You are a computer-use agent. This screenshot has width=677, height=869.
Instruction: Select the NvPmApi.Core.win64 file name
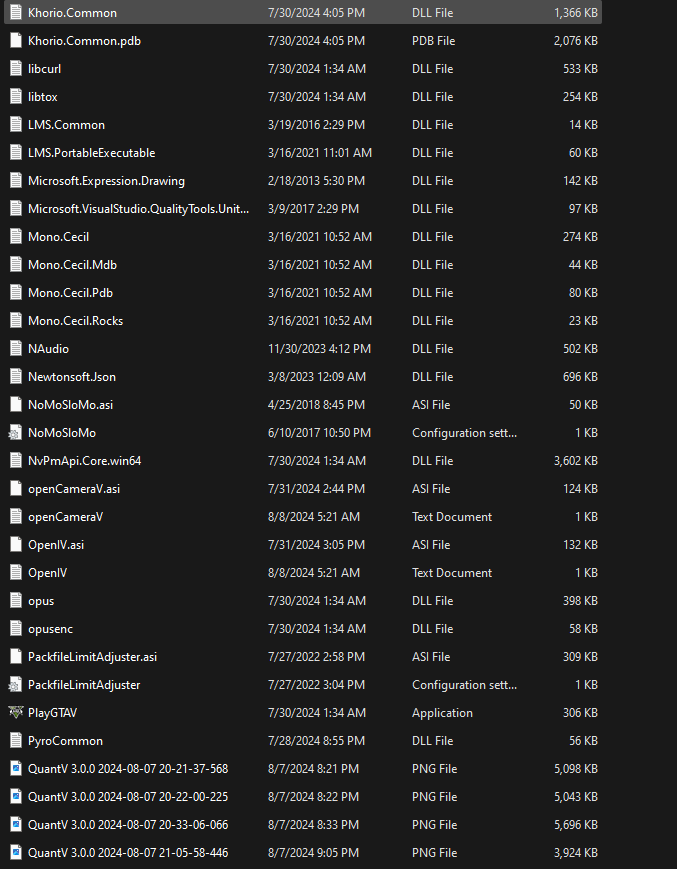coord(84,460)
